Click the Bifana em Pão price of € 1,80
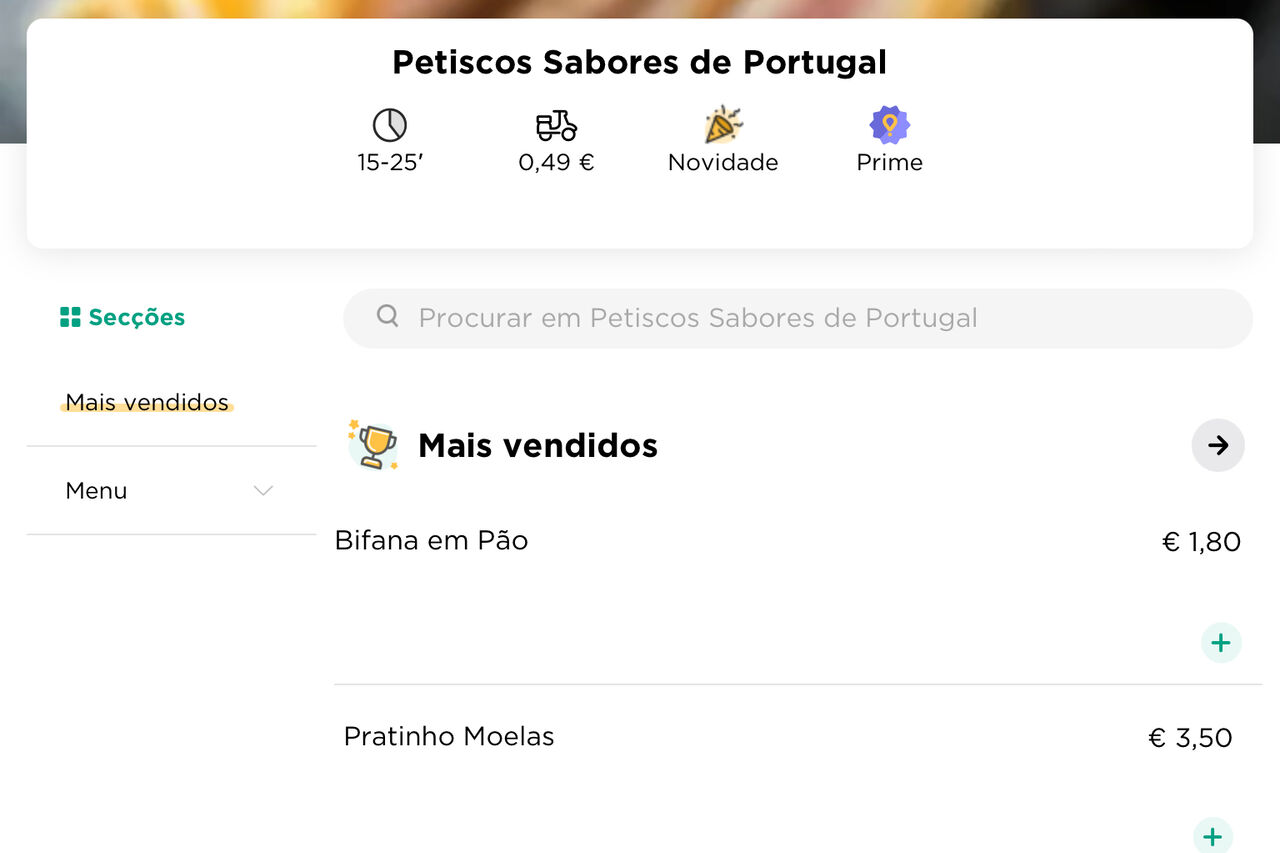The width and height of the screenshot is (1280, 853). tap(1201, 541)
